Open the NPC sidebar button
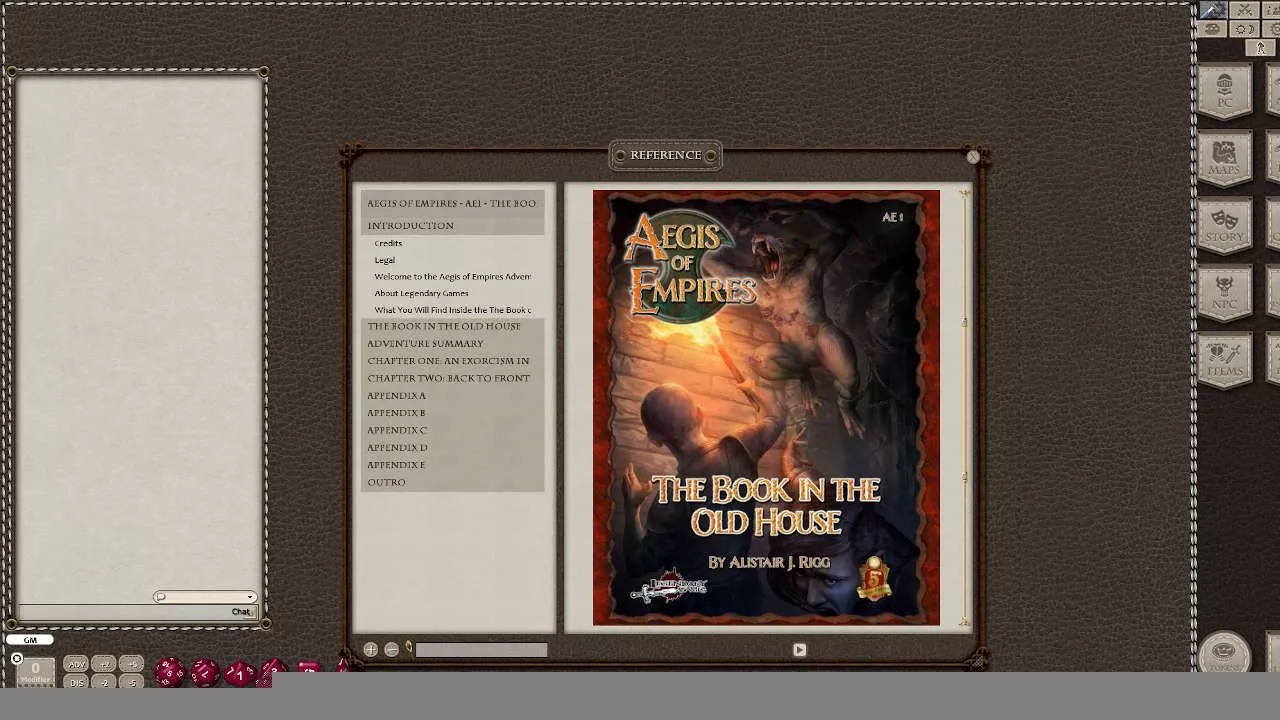 tap(1225, 293)
